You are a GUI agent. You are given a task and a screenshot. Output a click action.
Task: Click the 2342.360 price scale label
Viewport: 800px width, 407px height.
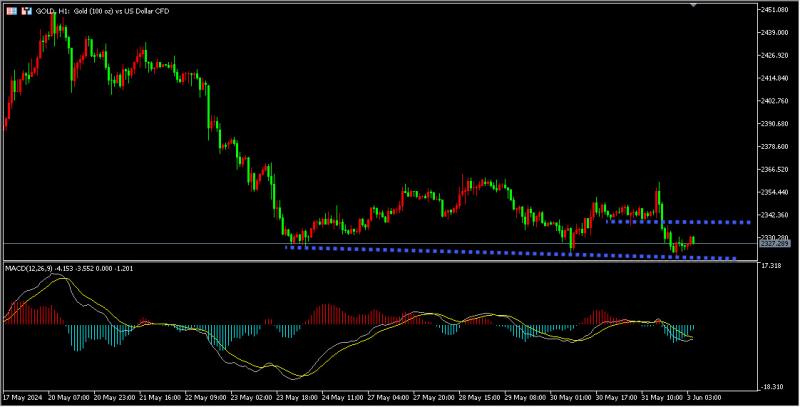tap(775, 215)
